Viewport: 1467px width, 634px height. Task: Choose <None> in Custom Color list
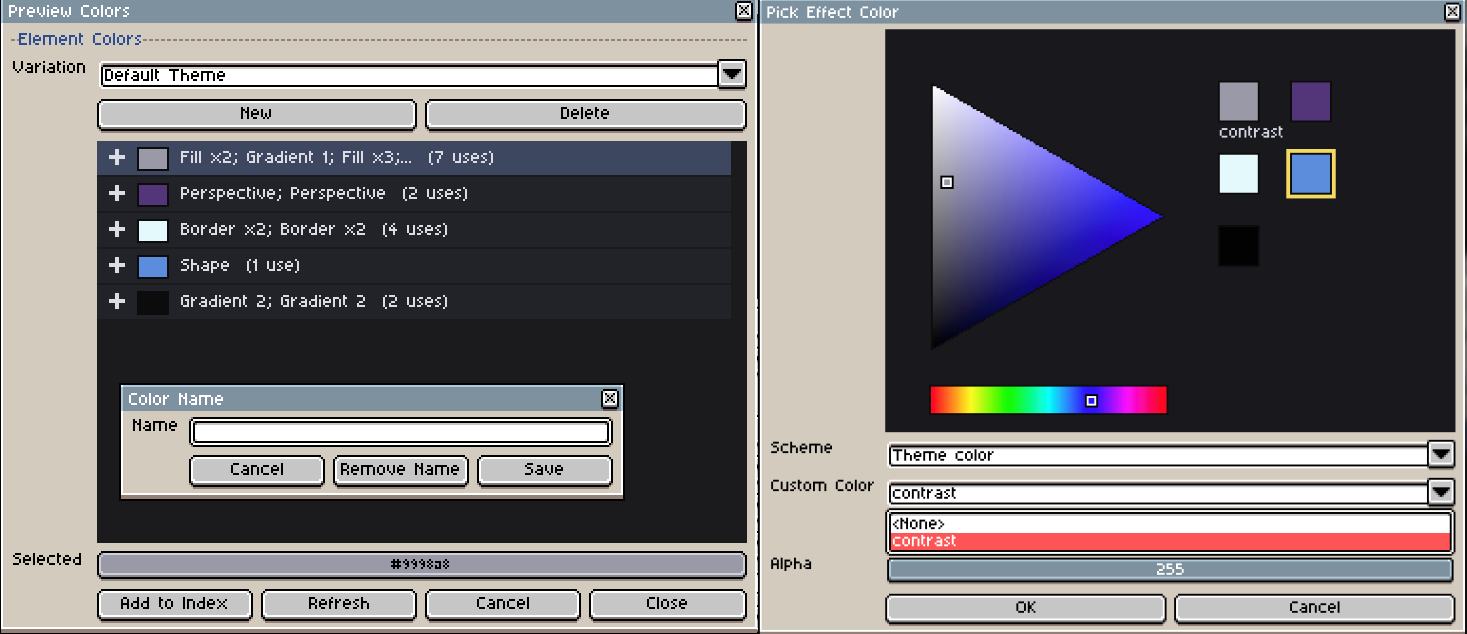tap(1170, 523)
